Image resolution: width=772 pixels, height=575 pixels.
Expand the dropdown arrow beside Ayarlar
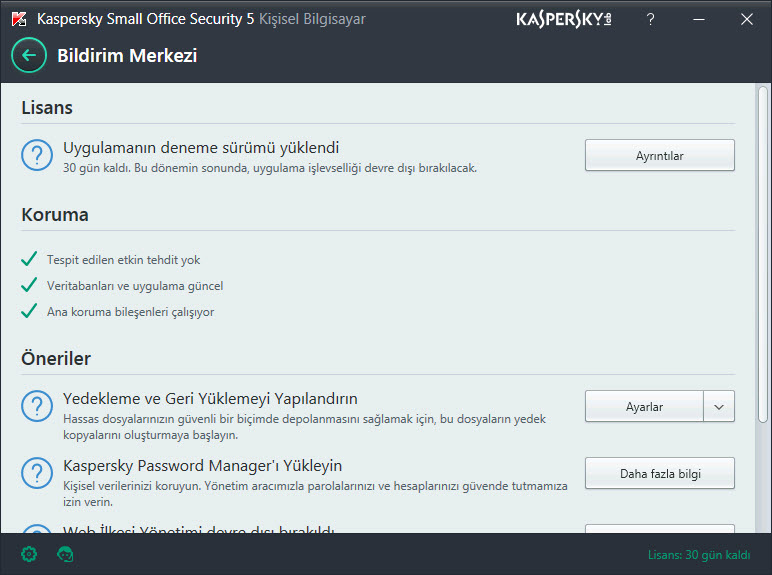click(719, 406)
